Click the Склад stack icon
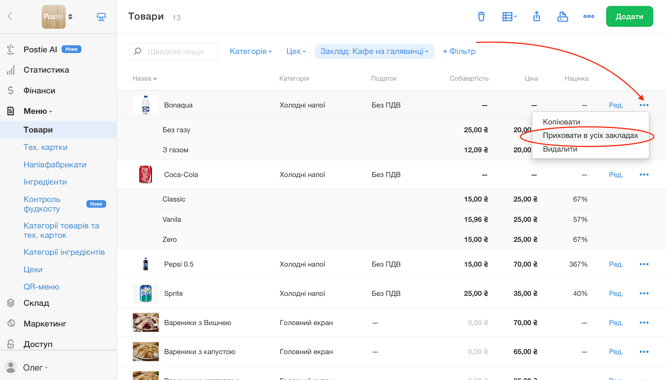 pyautogui.click(x=11, y=303)
